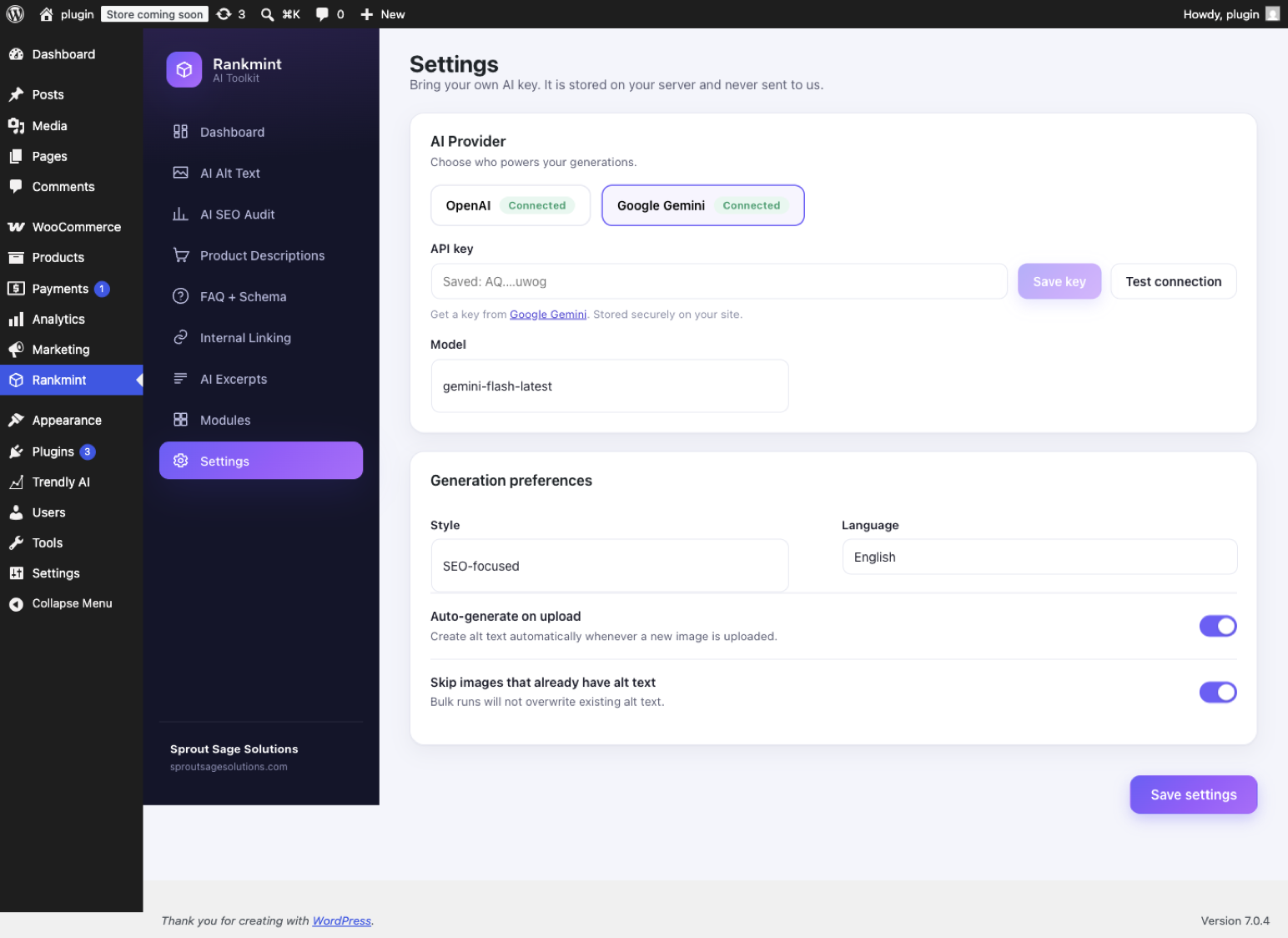
Task: Select OpenAI as AI provider
Action: pos(511,205)
